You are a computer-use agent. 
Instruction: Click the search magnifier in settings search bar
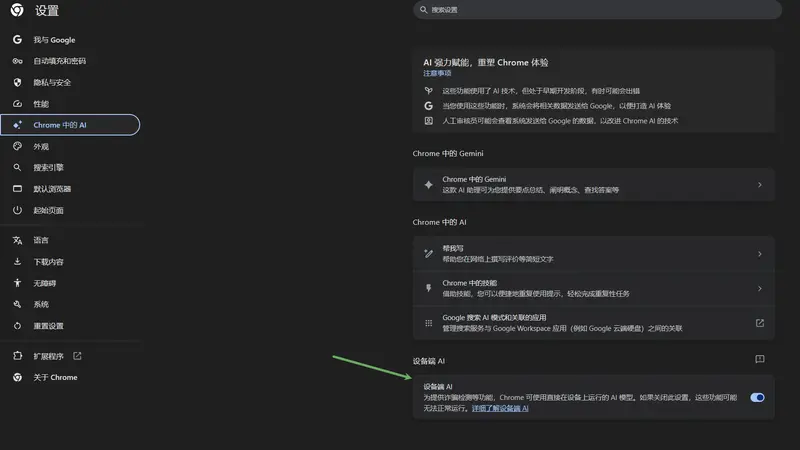(423, 10)
